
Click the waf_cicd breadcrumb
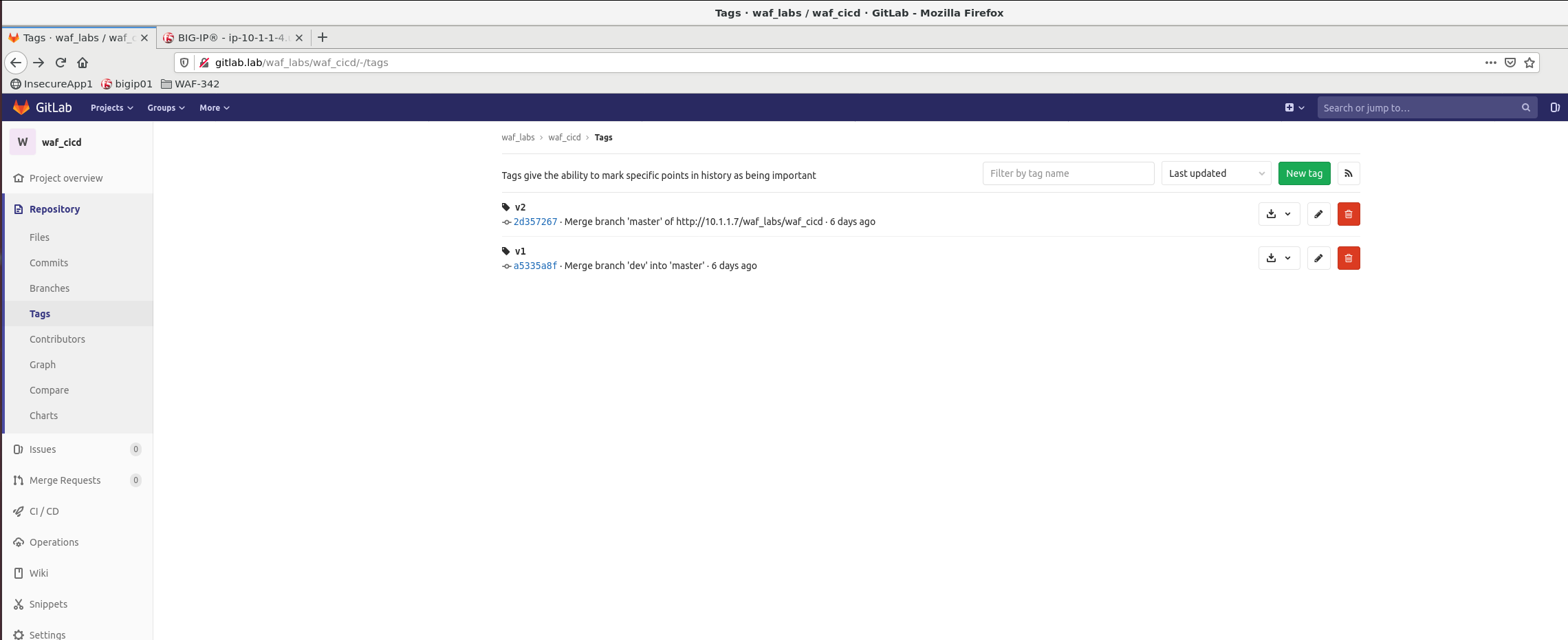pyautogui.click(x=565, y=138)
